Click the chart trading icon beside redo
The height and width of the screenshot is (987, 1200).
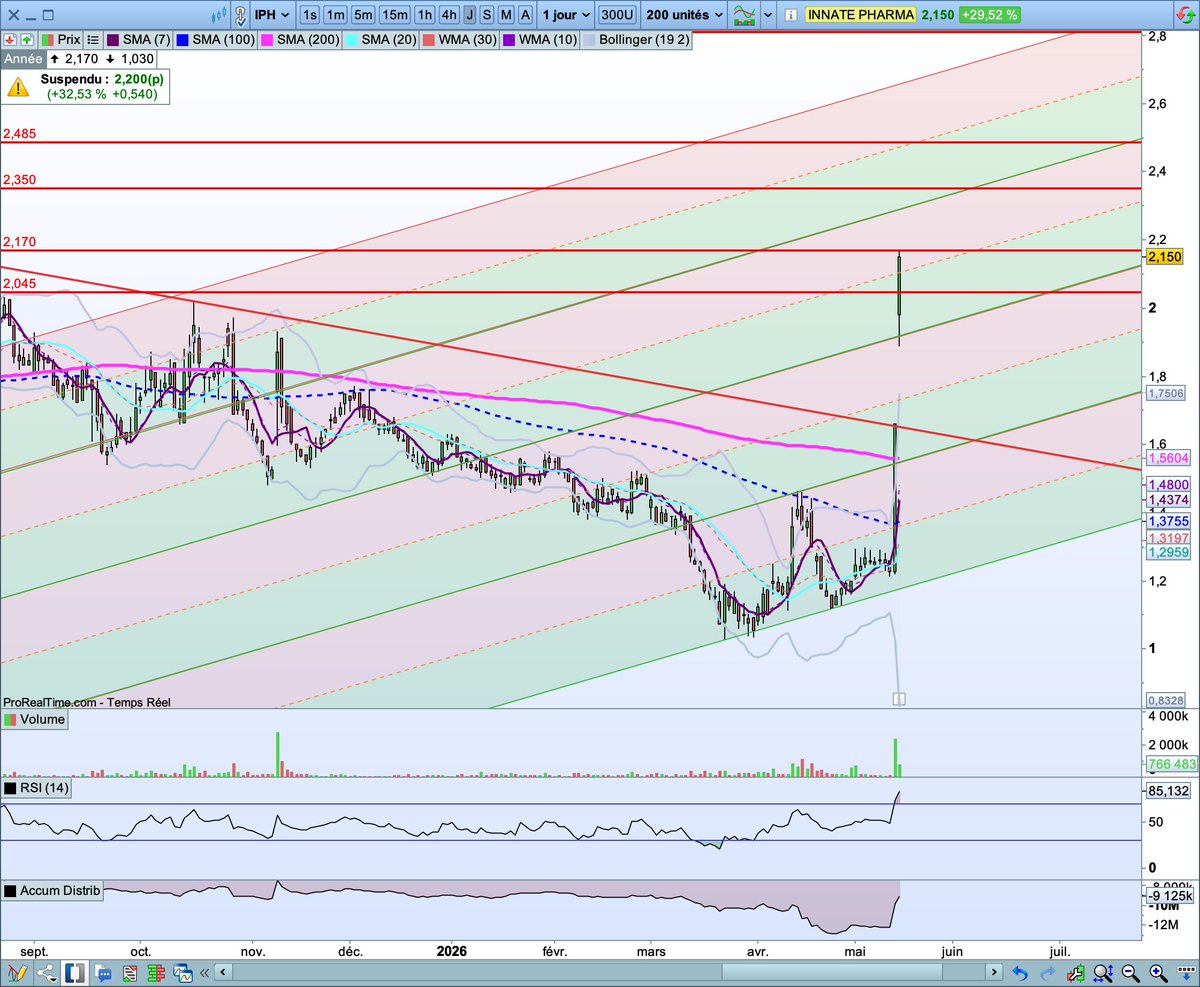pos(1076,973)
